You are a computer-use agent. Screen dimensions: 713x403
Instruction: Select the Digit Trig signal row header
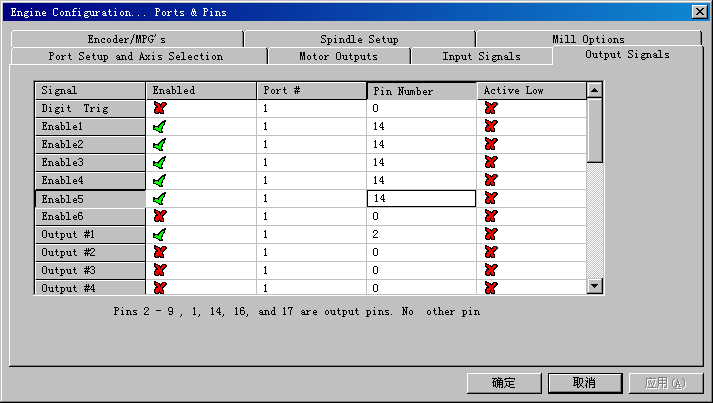90,108
